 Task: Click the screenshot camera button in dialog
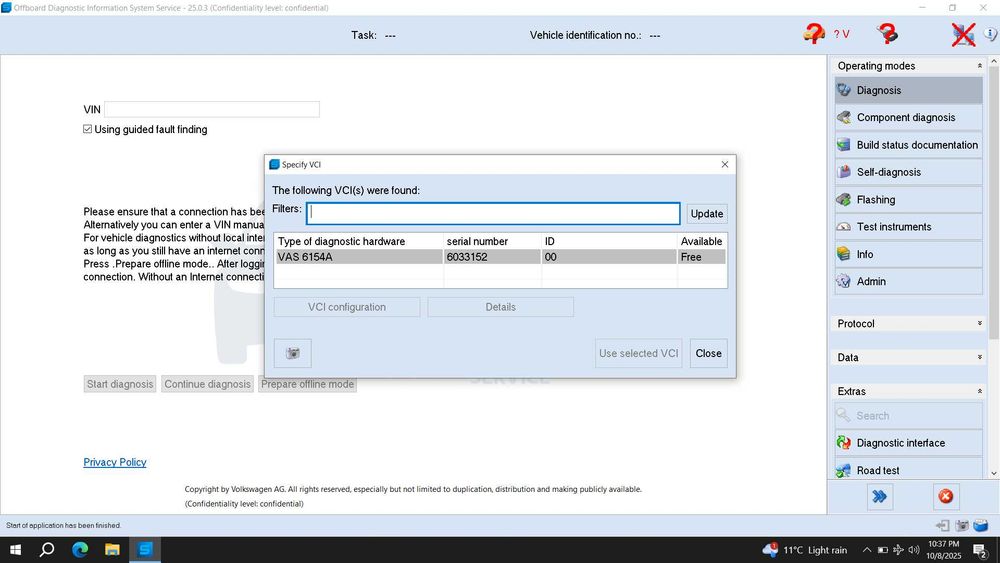(293, 353)
